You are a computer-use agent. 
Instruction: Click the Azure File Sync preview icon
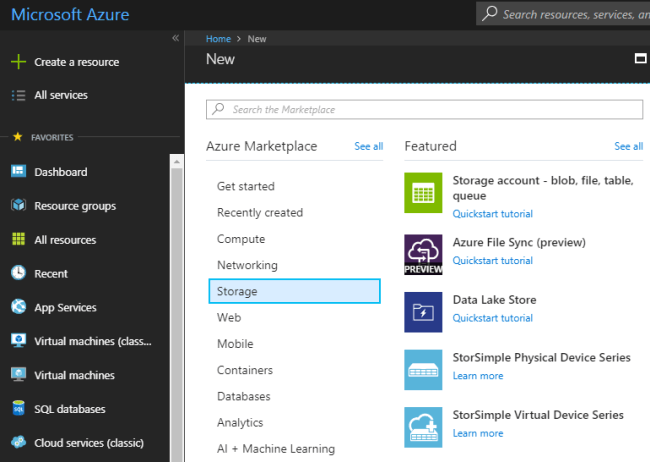423,254
